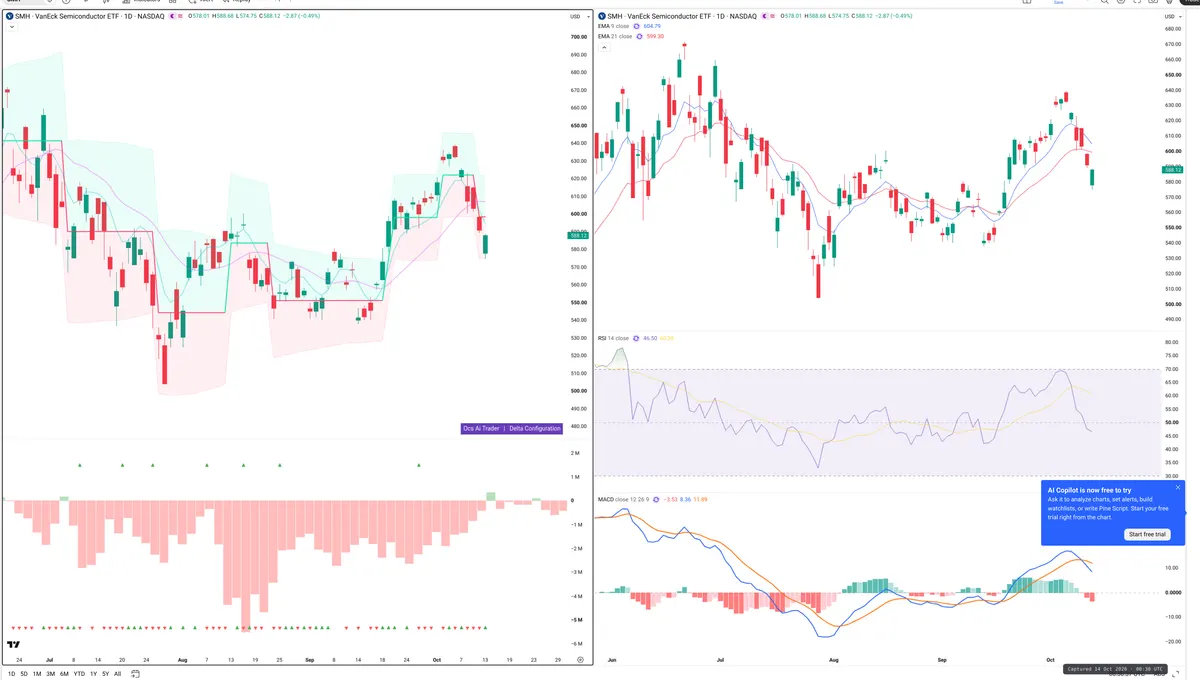Viewport: 1200px width, 680px height.
Task: Set time range to All
Action: (x=117, y=674)
